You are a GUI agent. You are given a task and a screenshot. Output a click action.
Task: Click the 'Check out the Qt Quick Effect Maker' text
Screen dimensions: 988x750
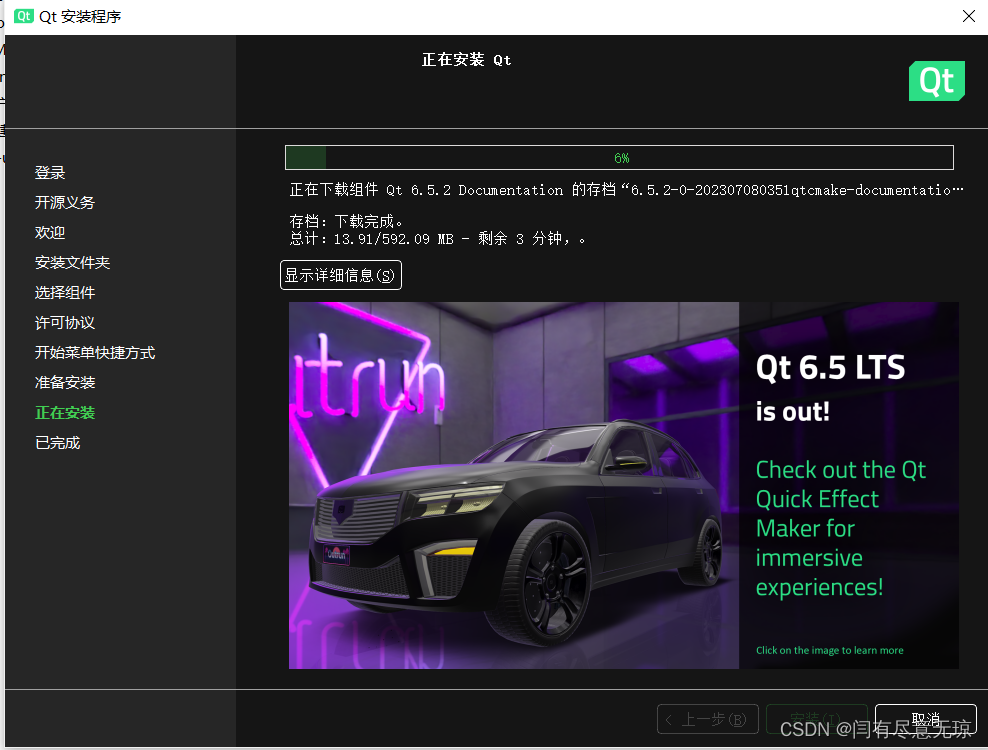pos(841,528)
